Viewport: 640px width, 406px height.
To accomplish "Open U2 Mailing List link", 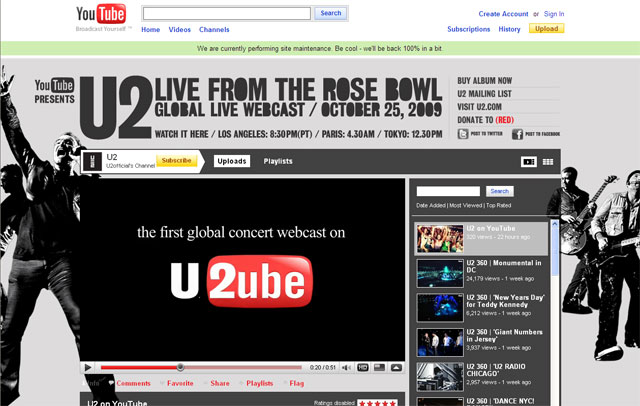I will [x=484, y=94].
